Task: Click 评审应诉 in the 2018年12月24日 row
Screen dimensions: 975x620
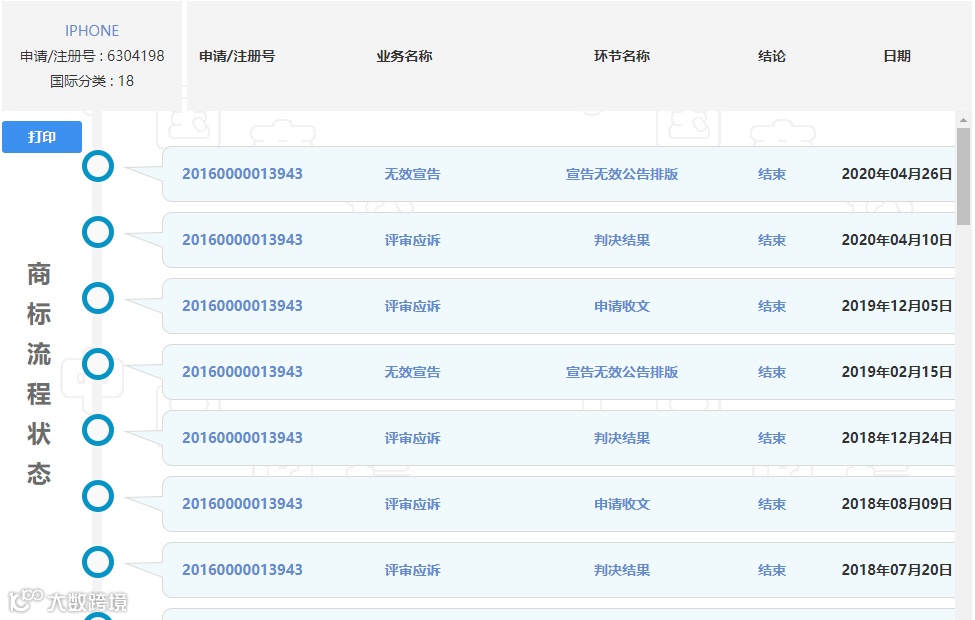Action: click(x=412, y=438)
